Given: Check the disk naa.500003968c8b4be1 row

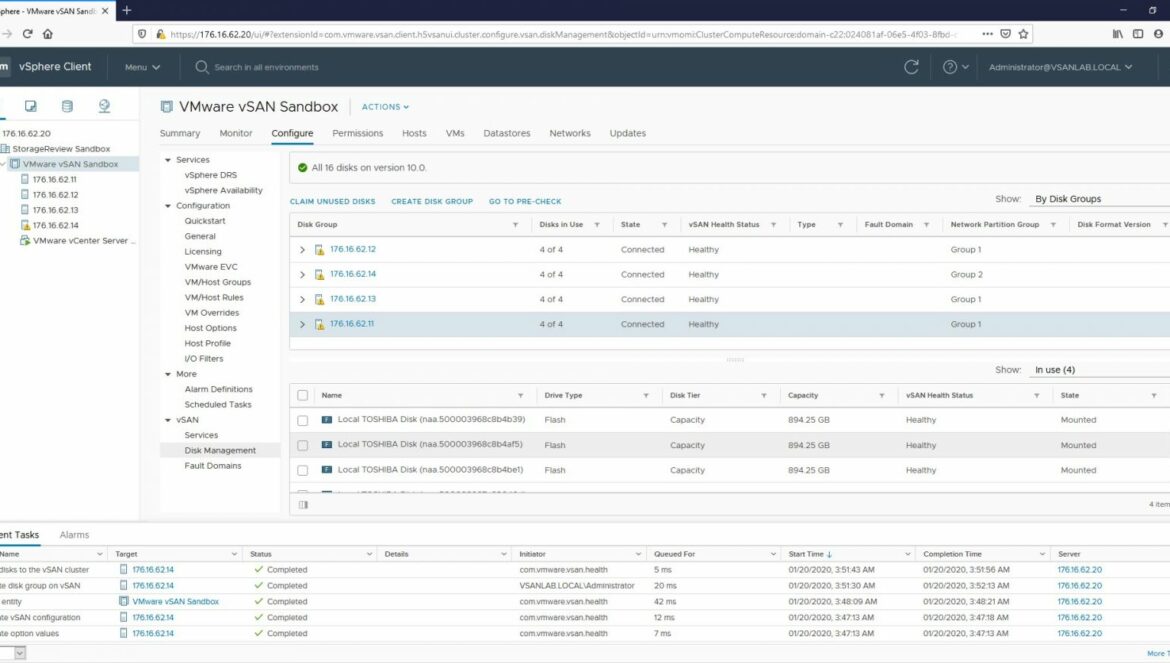Looking at the screenshot, I should [x=302, y=471].
